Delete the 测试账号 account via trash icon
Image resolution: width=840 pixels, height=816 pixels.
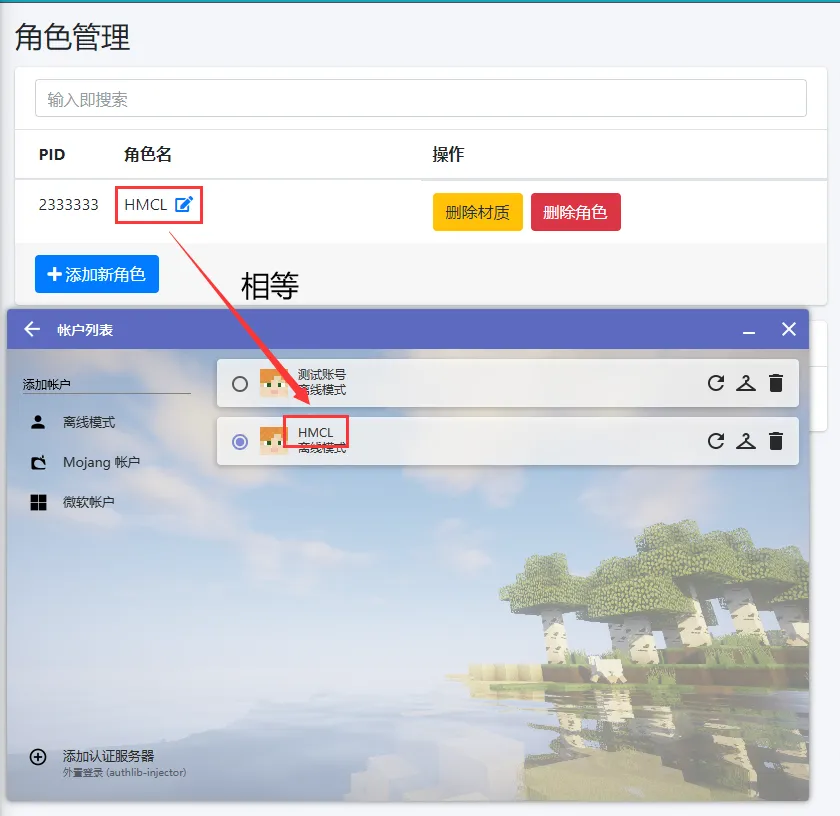click(776, 383)
